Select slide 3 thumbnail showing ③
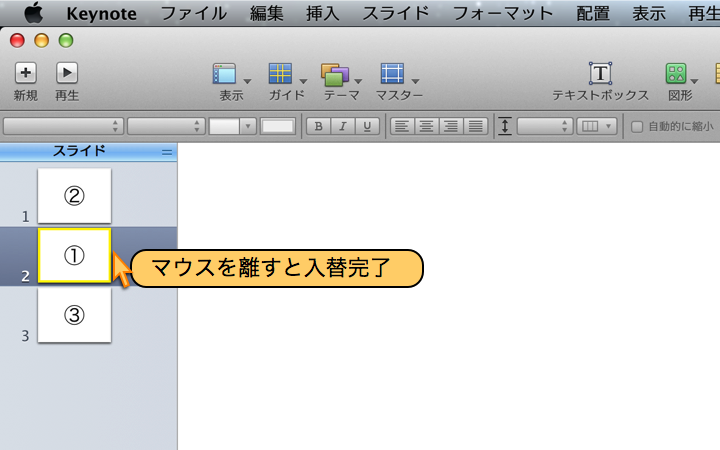Image resolution: width=720 pixels, height=450 pixels. point(74,315)
